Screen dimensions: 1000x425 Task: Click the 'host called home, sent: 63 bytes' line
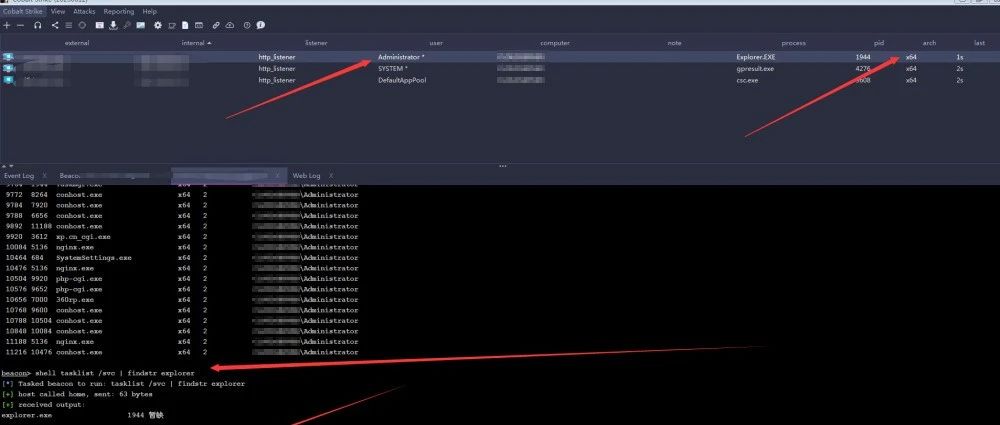pyautogui.click(x=77, y=394)
